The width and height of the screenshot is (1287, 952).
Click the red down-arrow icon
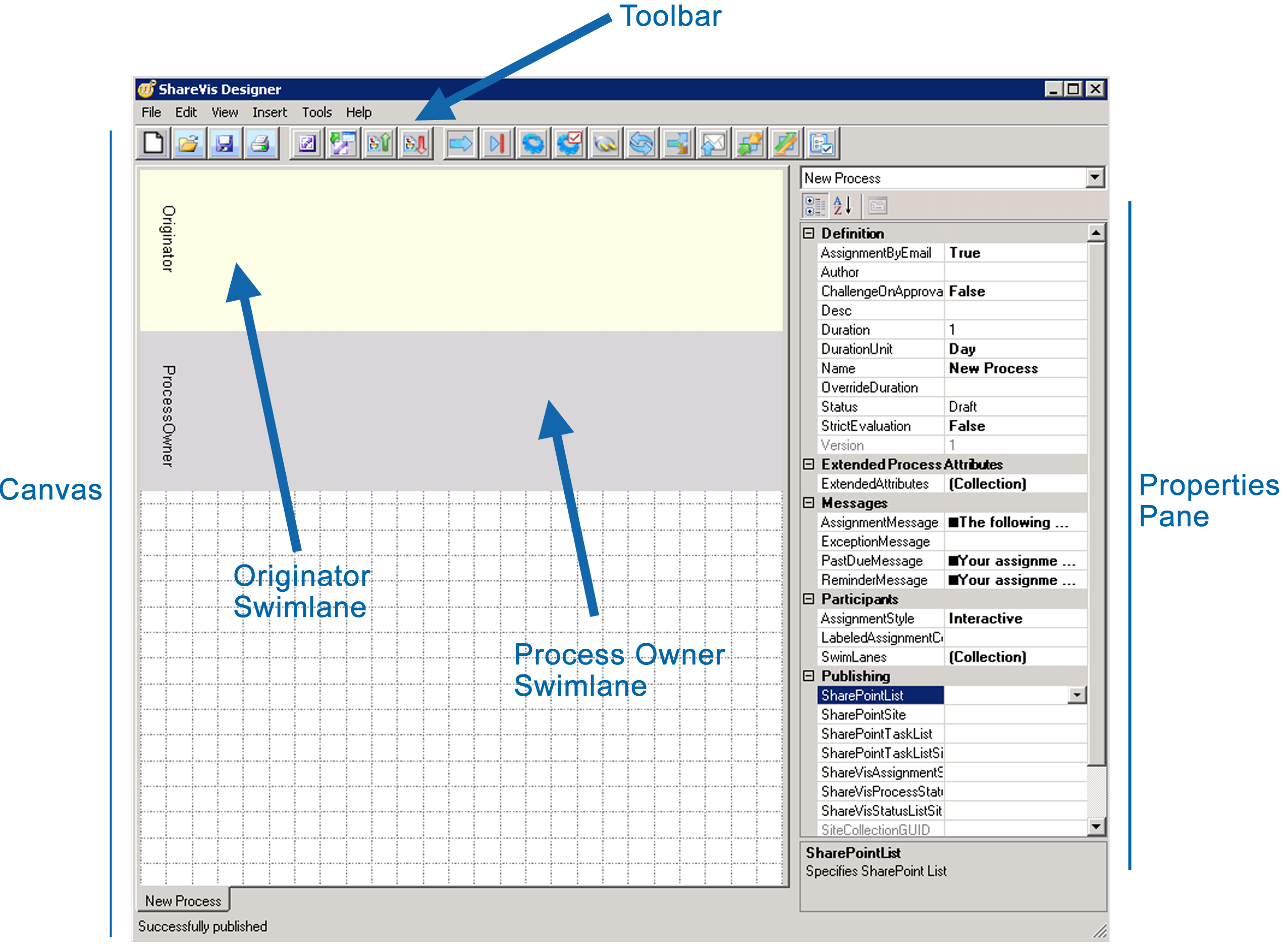tap(415, 143)
